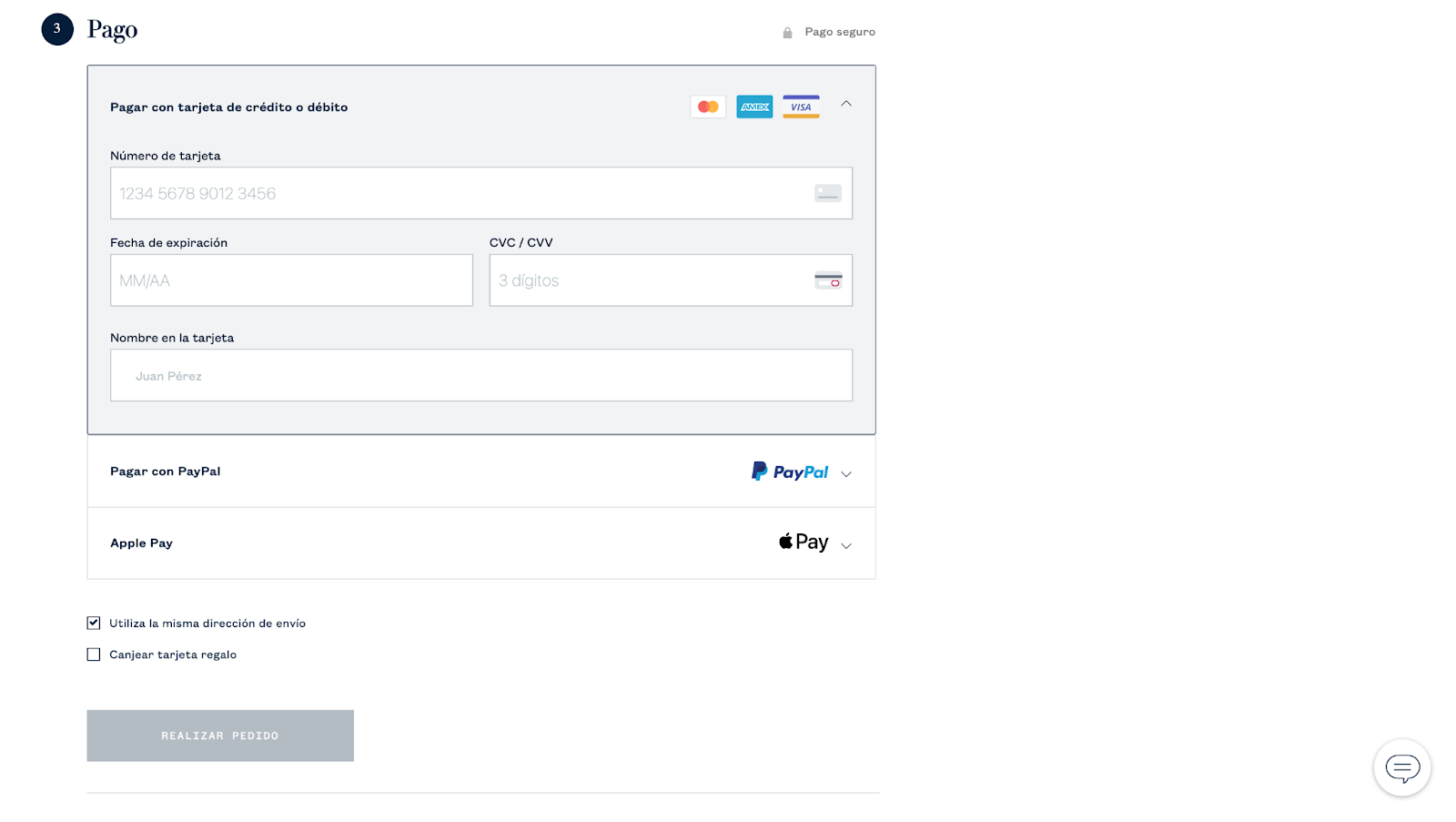Screen dimensions: 1456x822
Task: Click the Fecha de expiración label
Action: pos(169,243)
